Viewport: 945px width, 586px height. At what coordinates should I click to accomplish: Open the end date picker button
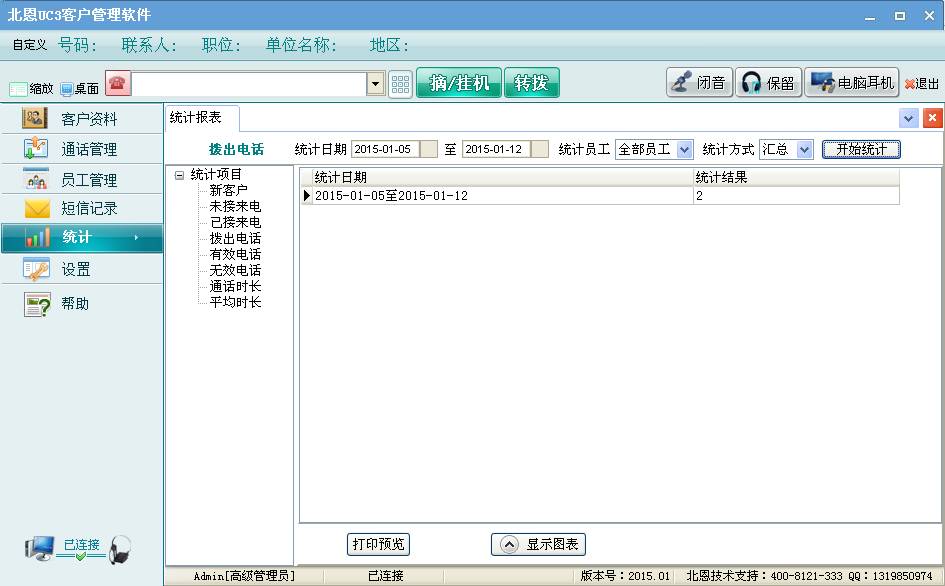coord(540,149)
